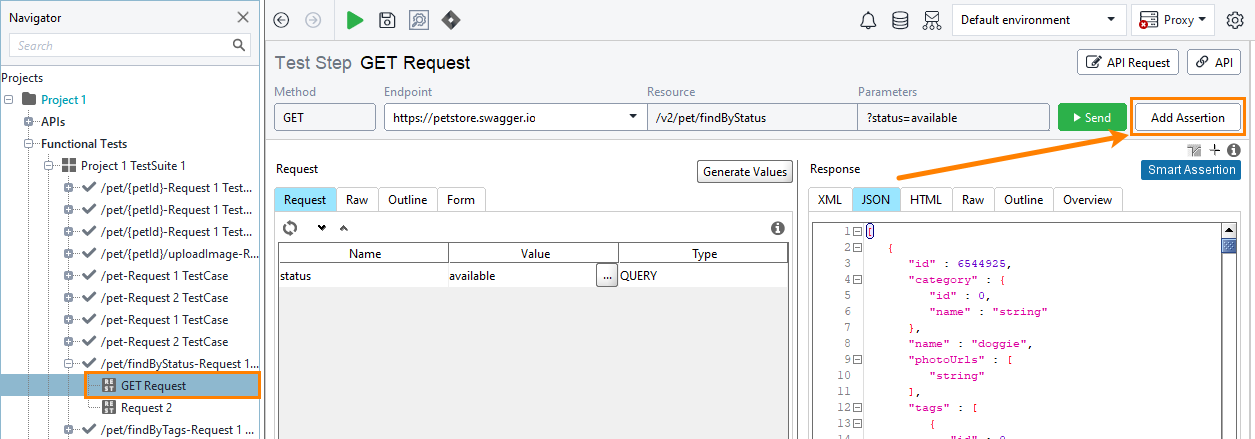Viewport: 1255px width, 439px height.
Task: Click the magnifier icon in Navigator search
Action: click(x=239, y=45)
